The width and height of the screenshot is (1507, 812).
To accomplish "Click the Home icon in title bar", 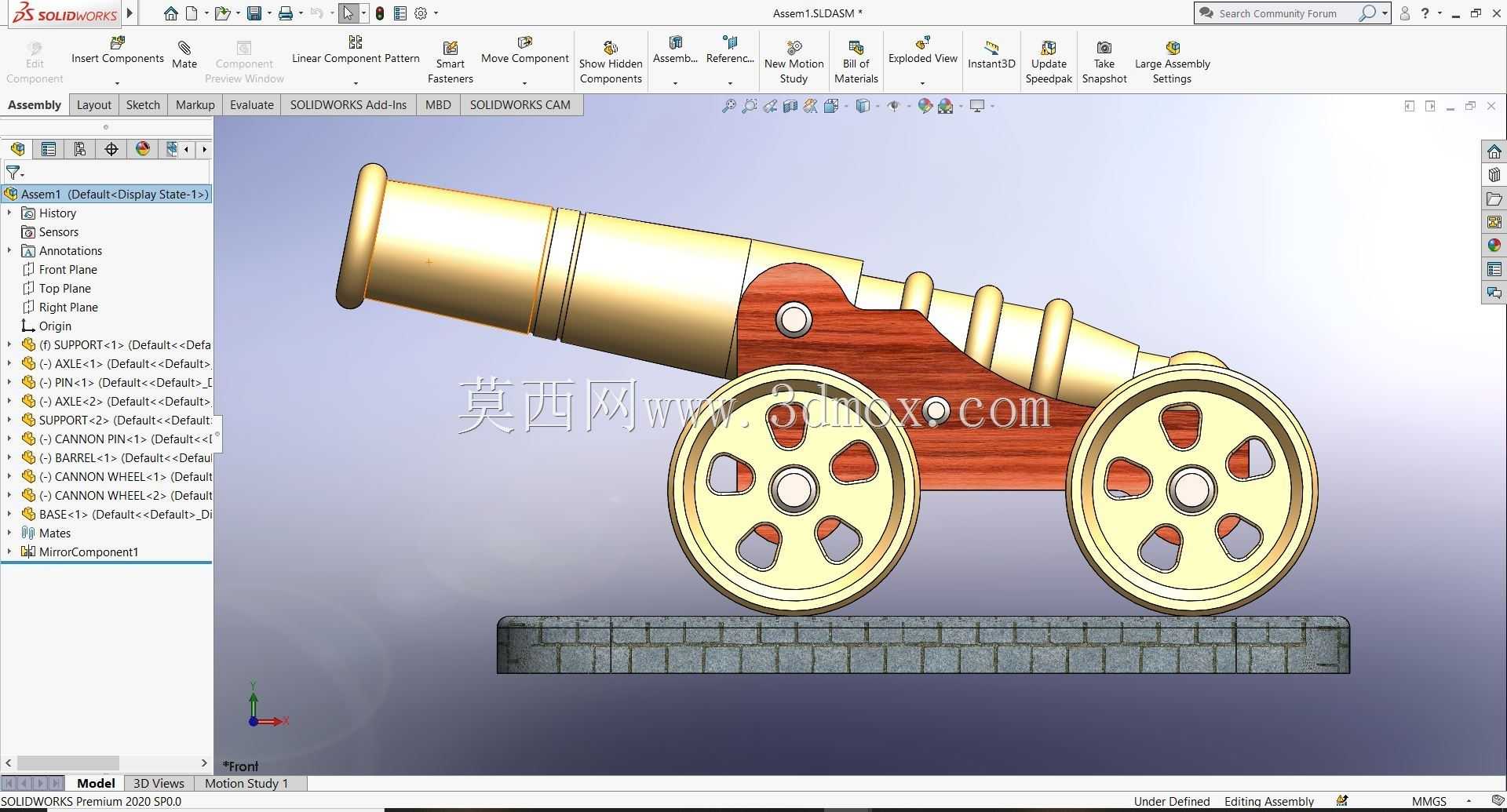I will coord(170,13).
